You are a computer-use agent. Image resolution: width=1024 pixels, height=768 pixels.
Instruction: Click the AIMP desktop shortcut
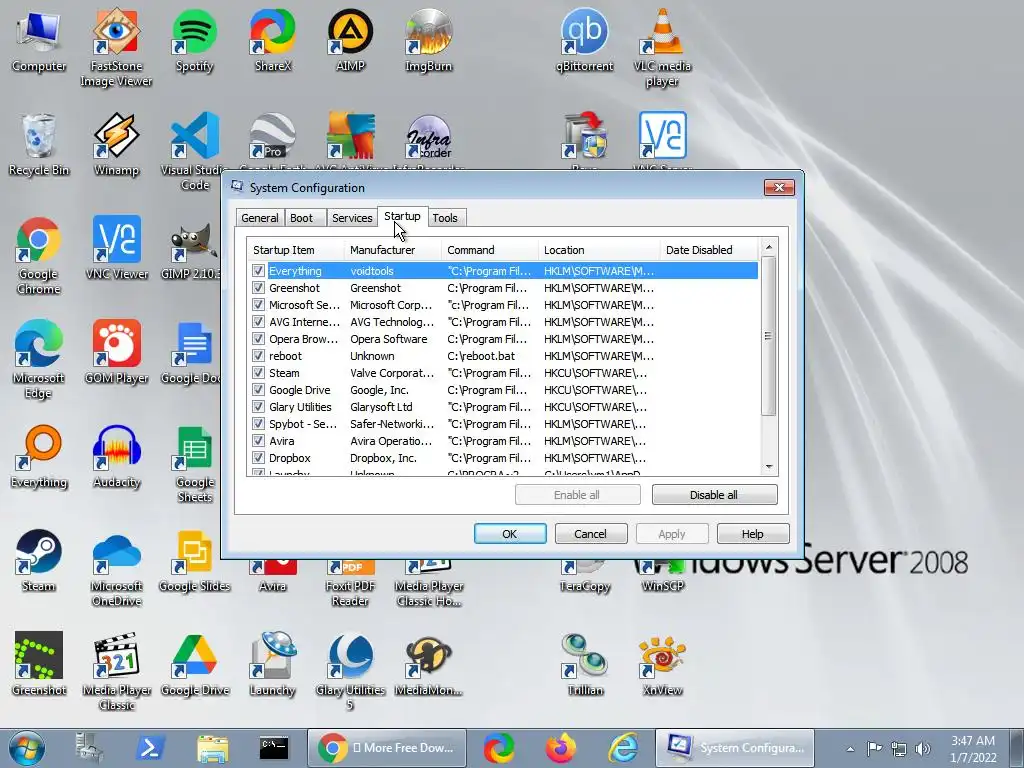pyautogui.click(x=351, y=40)
